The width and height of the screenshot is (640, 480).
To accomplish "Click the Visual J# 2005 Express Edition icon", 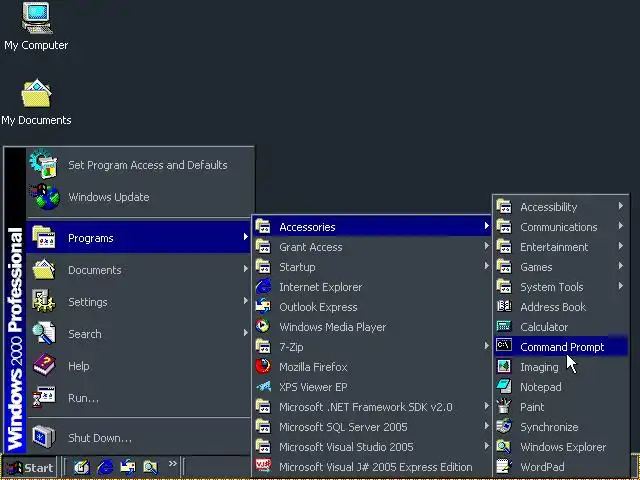I will pyautogui.click(x=263, y=467).
